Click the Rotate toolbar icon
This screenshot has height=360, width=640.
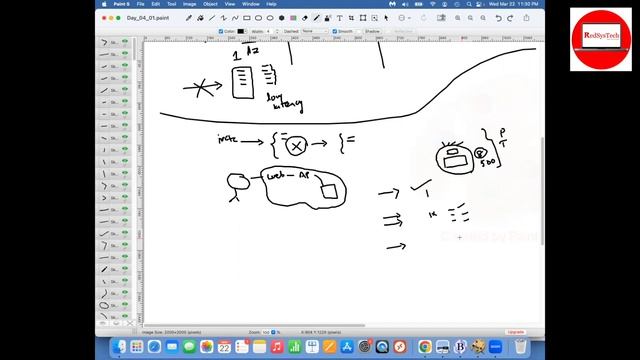point(424,18)
